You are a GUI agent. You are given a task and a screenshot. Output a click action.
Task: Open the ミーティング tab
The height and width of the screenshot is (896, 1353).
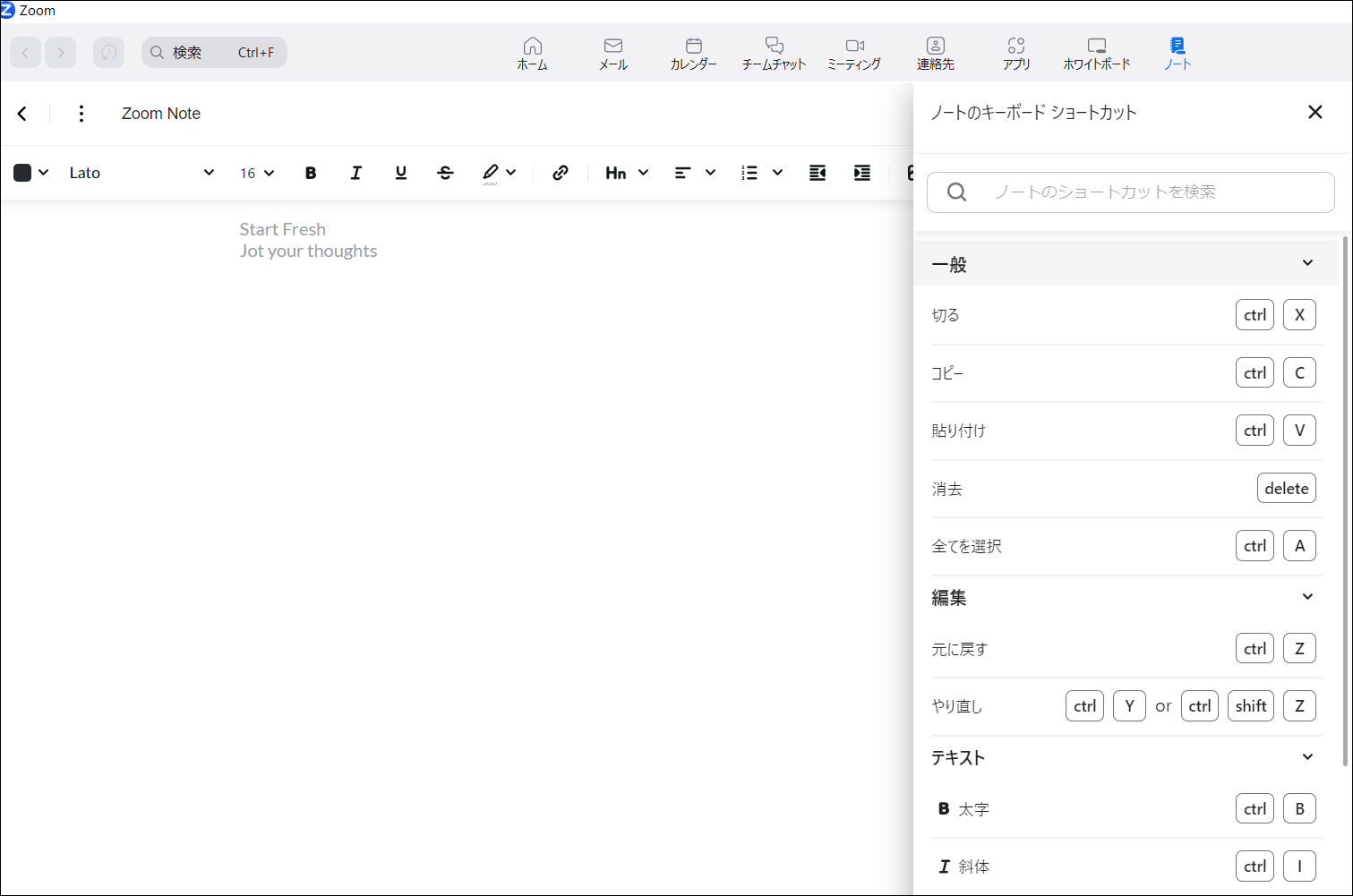(x=854, y=54)
